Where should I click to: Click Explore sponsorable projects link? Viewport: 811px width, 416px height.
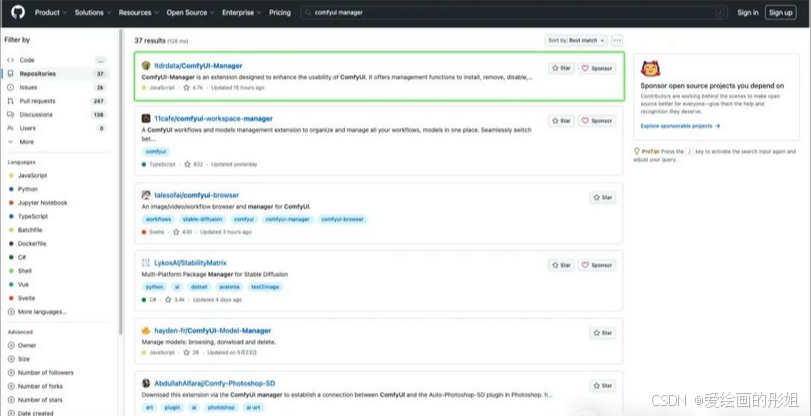pos(680,126)
